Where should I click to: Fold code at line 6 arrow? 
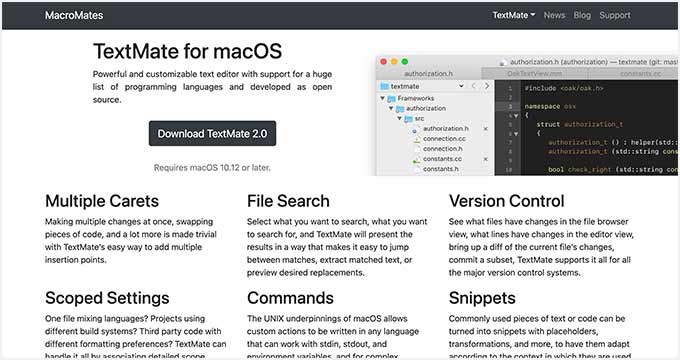(x=516, y=134)
